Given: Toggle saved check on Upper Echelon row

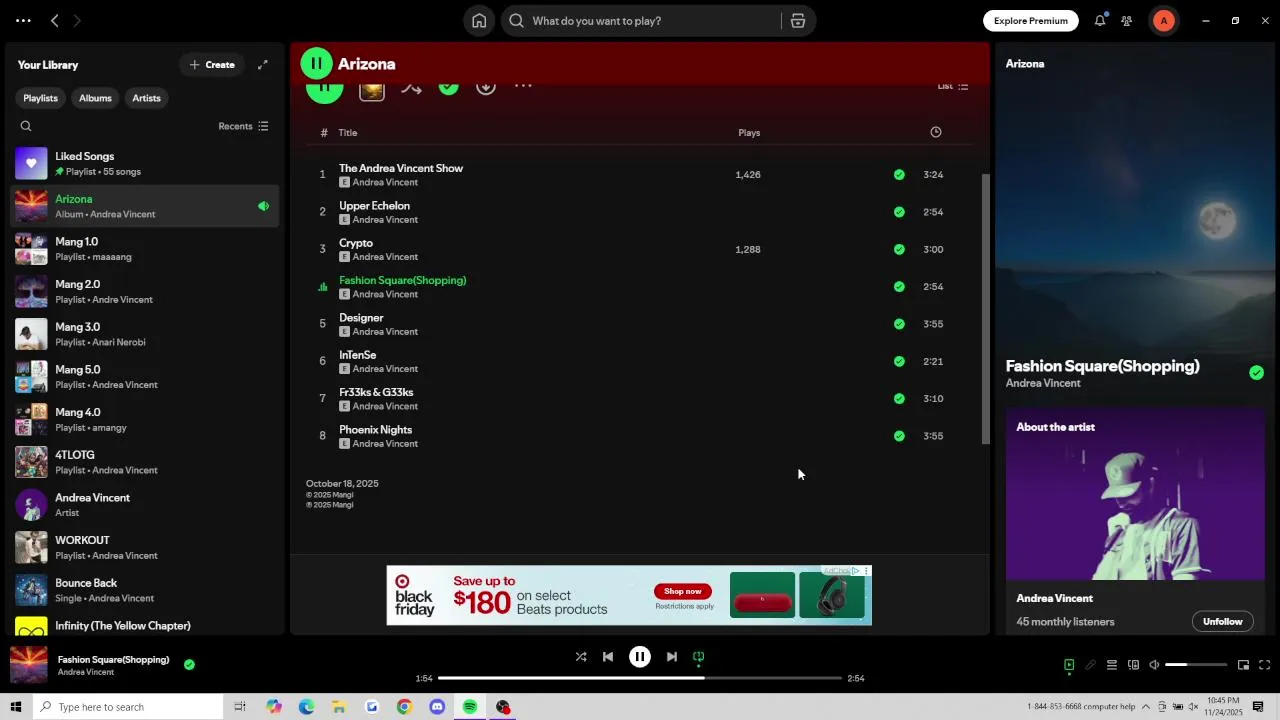Looking at the screenshot, I should tap(899, 212).
